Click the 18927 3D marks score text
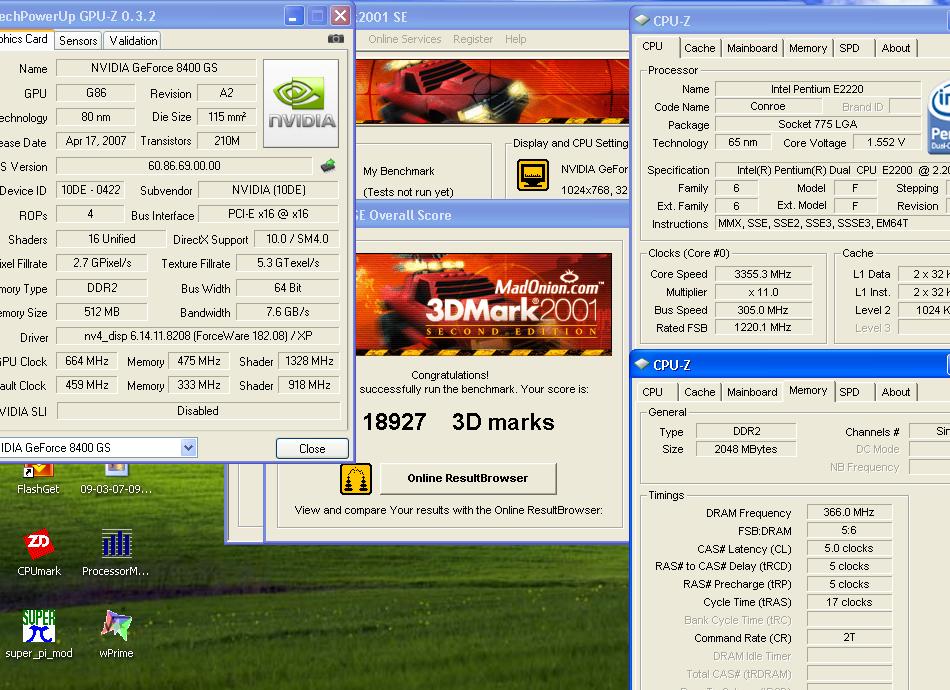 point(458,422)
